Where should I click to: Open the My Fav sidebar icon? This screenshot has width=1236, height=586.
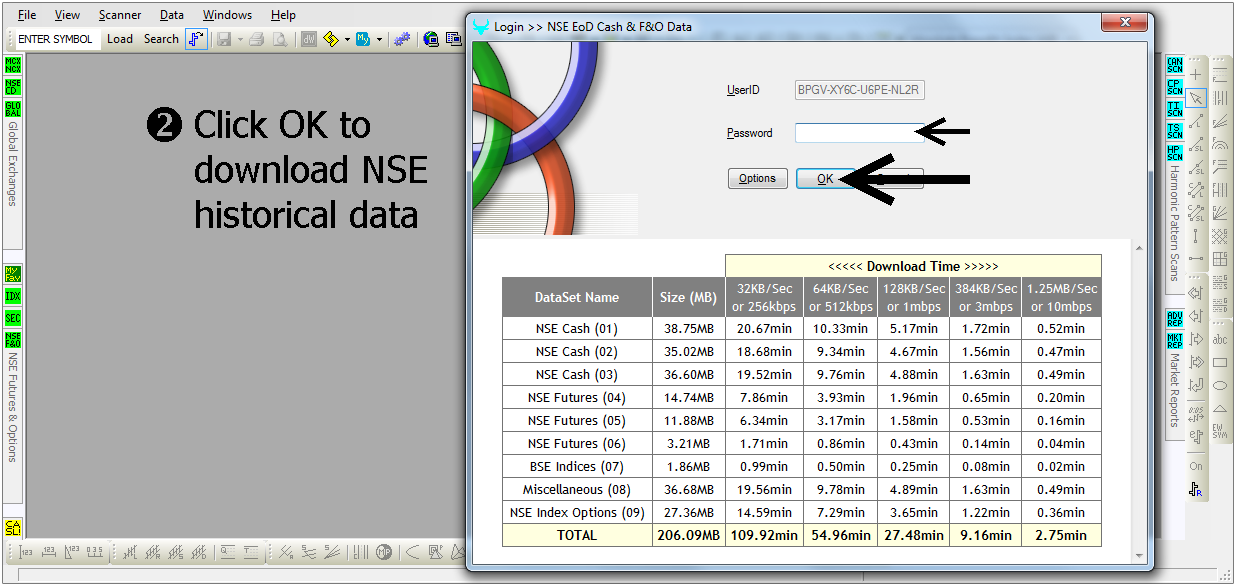point(13,274)
